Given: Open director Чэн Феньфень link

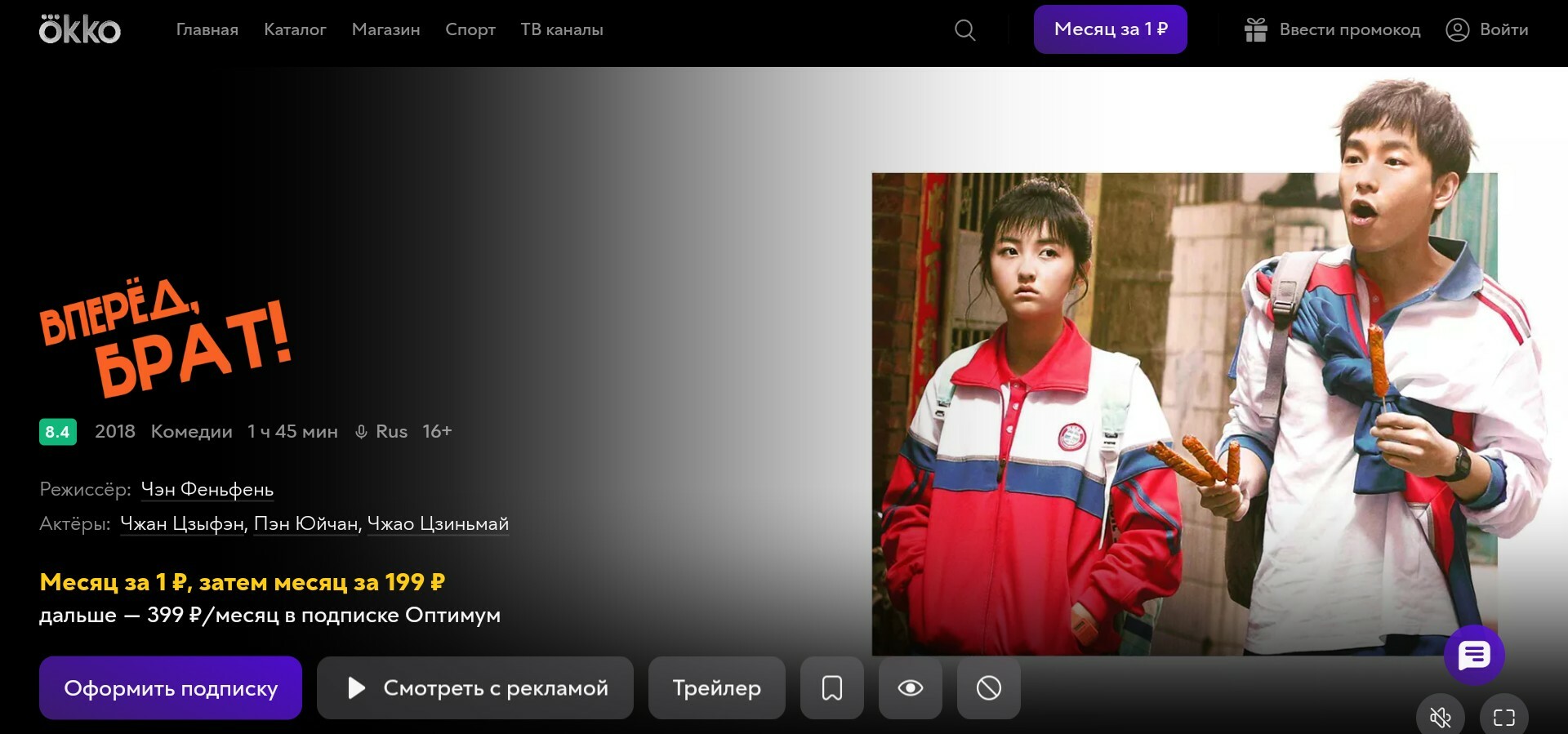Looking at the screenshot, I should pyautogui.click(x=207, y=489).
